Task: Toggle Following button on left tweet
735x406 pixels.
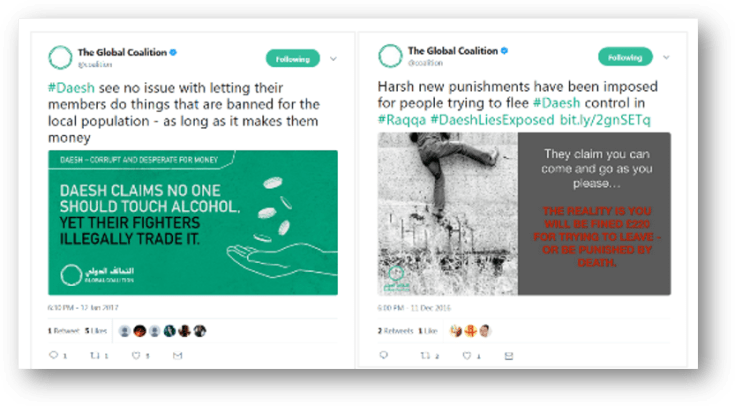Action: point(292,58)
